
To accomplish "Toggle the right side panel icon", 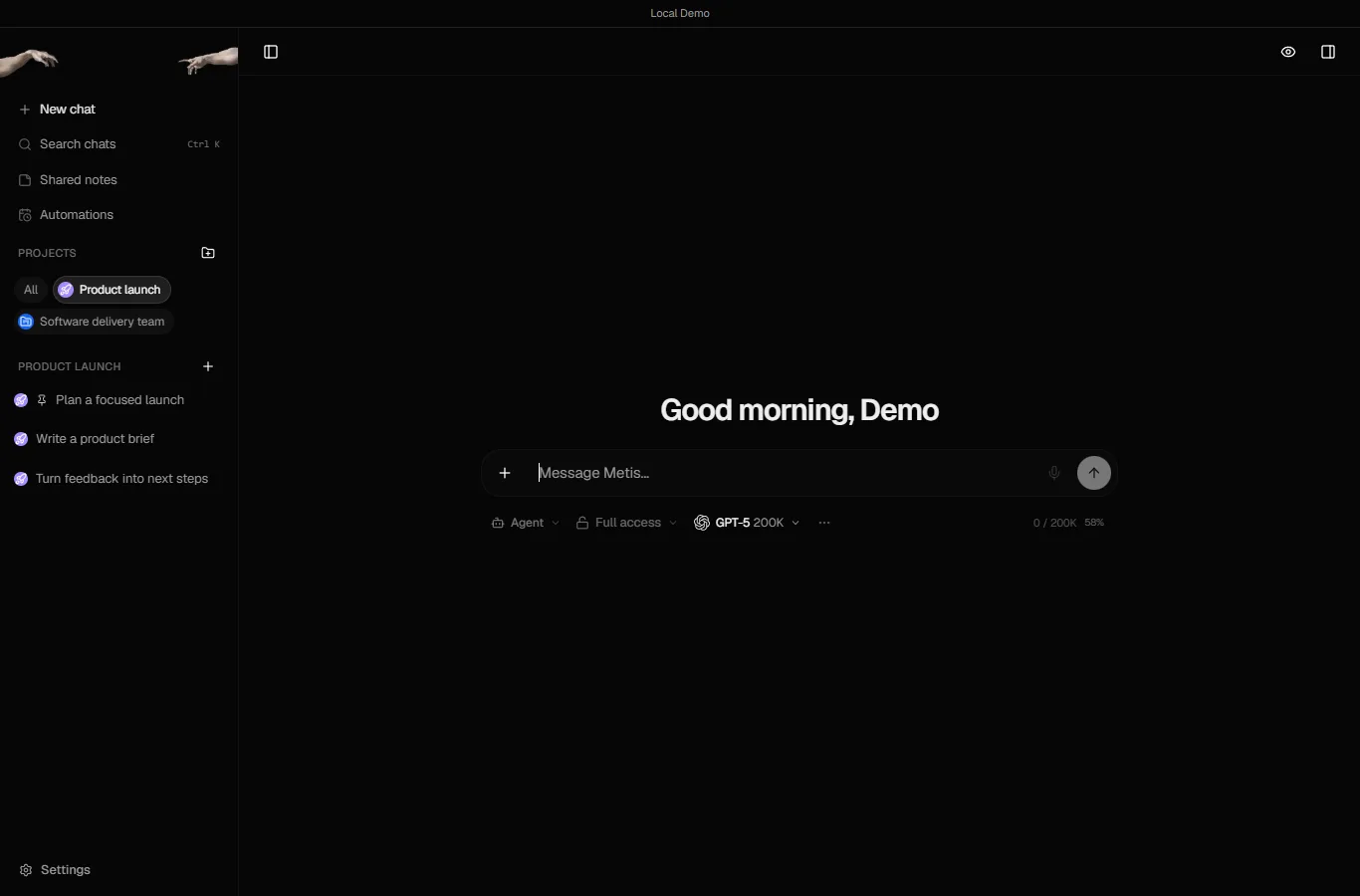I will [1328, 52].
